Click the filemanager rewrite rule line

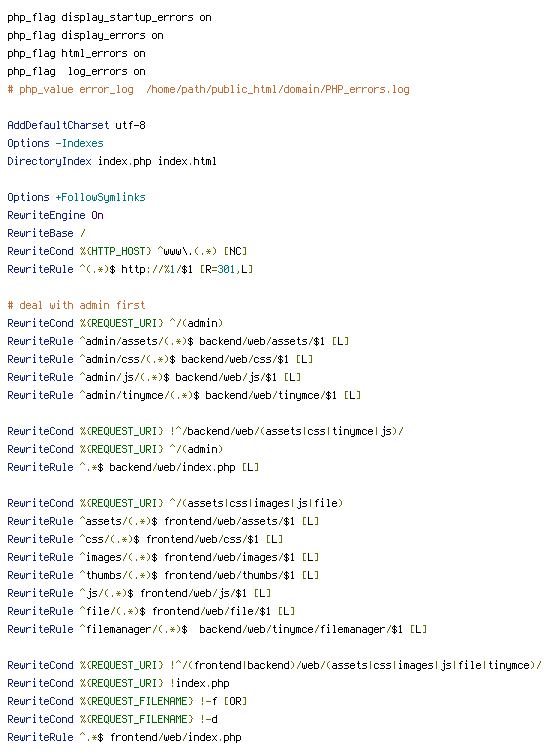(217, 629)
